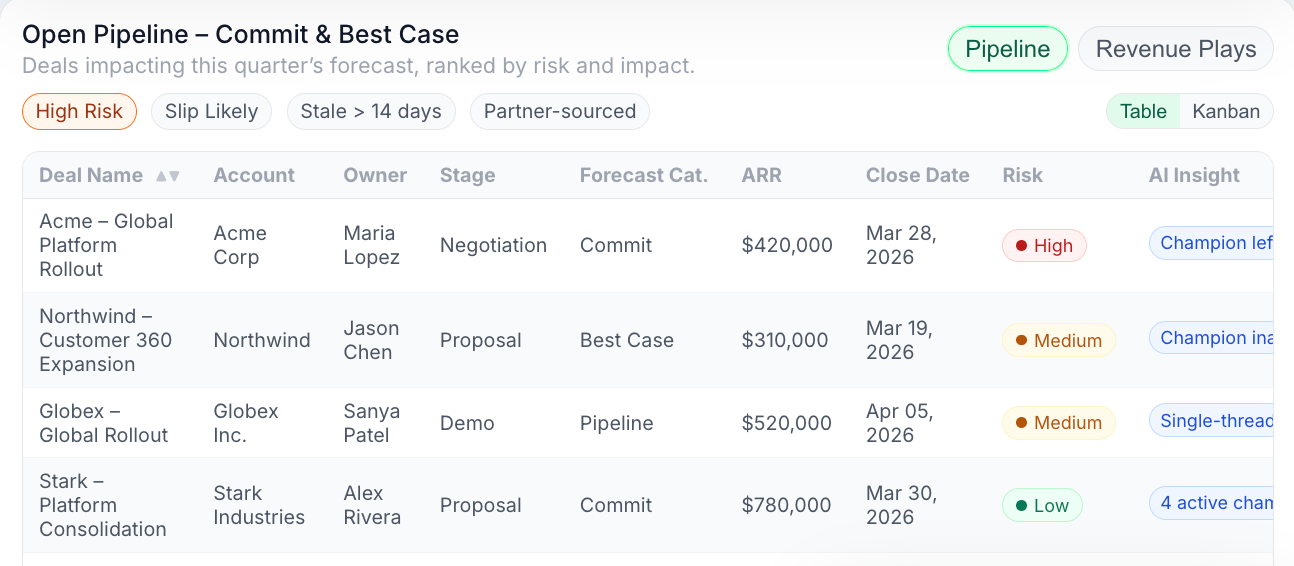Viewport: 1294px width, 566px height.
Task: Click Northwind's Medium risk badge
Action: coord(1058,341)
